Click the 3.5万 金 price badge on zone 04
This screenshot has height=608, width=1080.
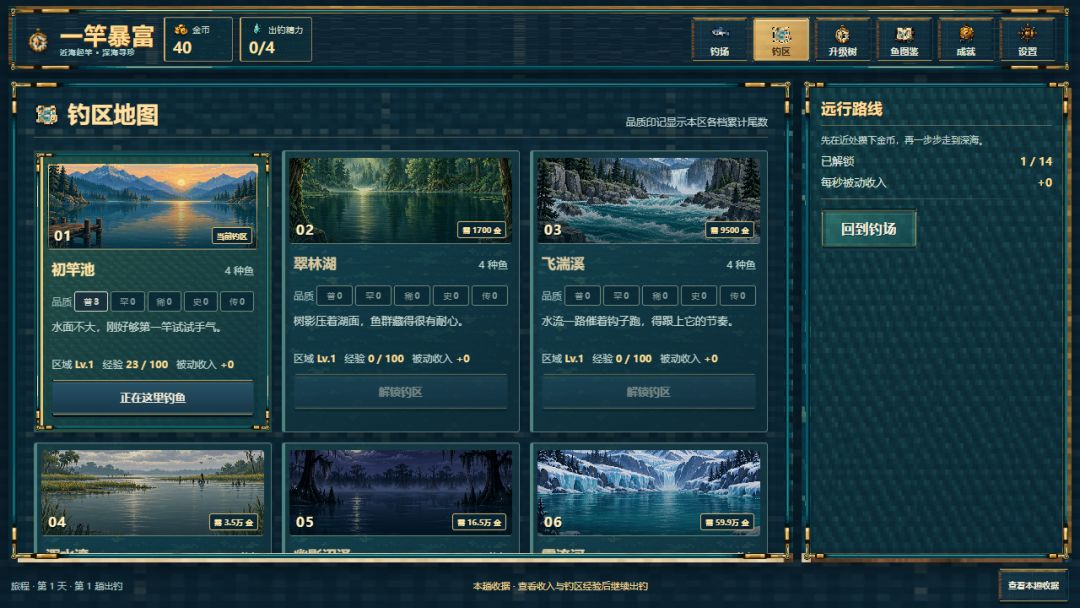[x=233, y=523]
